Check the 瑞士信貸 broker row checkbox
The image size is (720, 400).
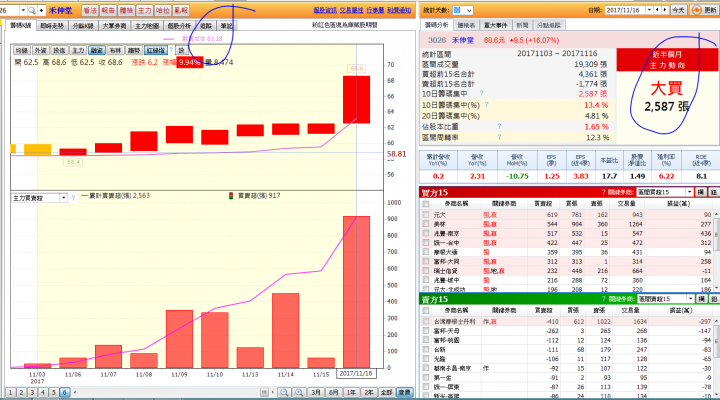pyautogui.click(x=426, y=271)
